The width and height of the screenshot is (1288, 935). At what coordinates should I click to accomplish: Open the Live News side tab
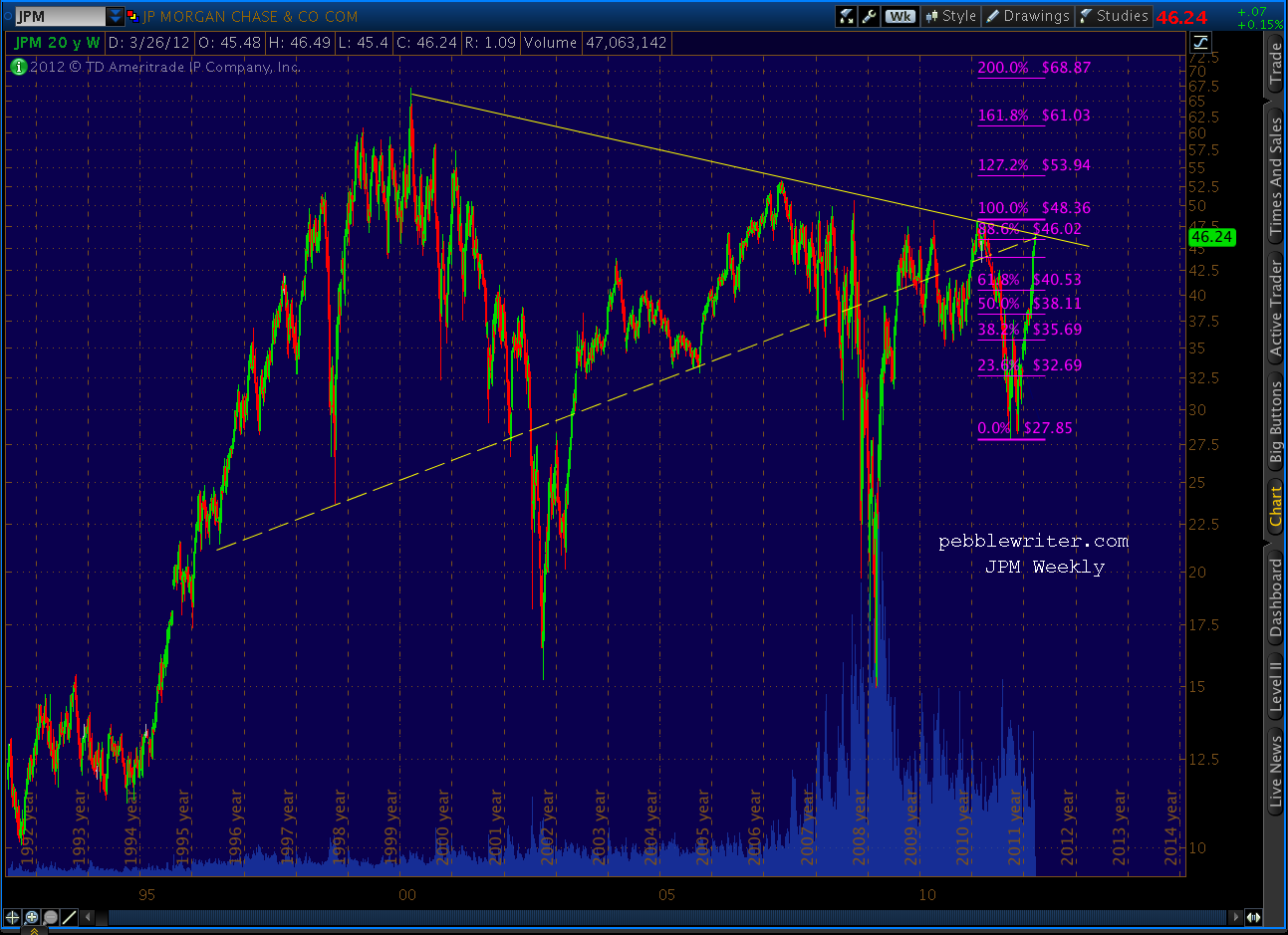click(1275, 772)
